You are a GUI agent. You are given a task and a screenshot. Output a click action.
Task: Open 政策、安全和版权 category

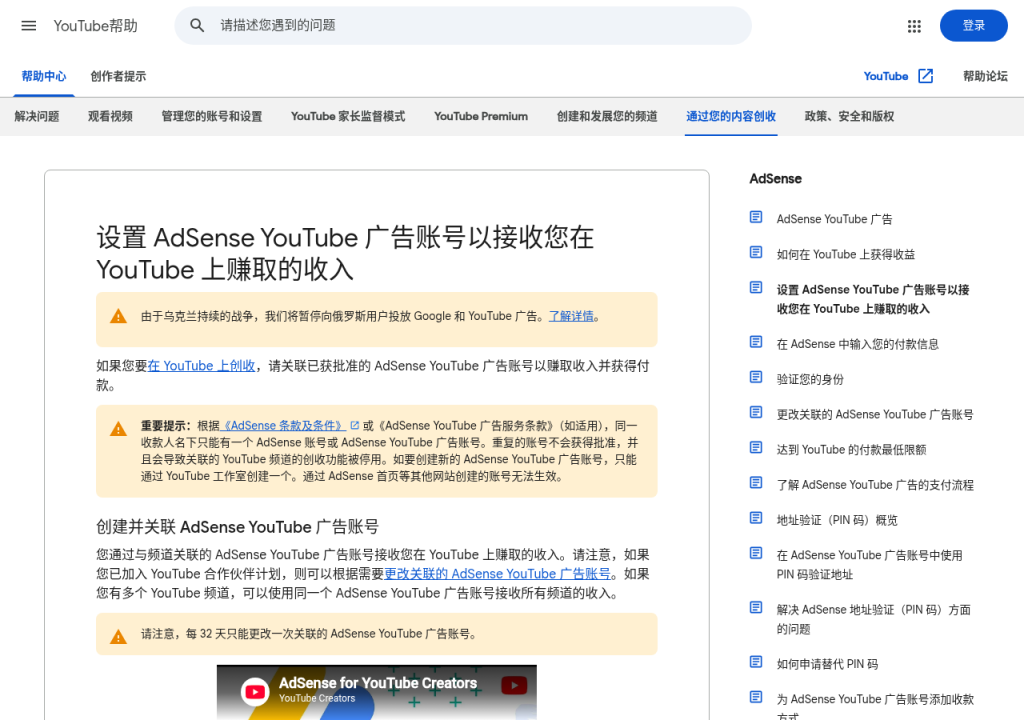click(x=850, y=116)
